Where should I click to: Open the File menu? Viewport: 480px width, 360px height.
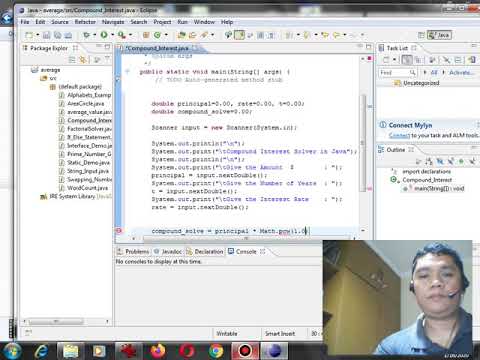coord(25,22)
